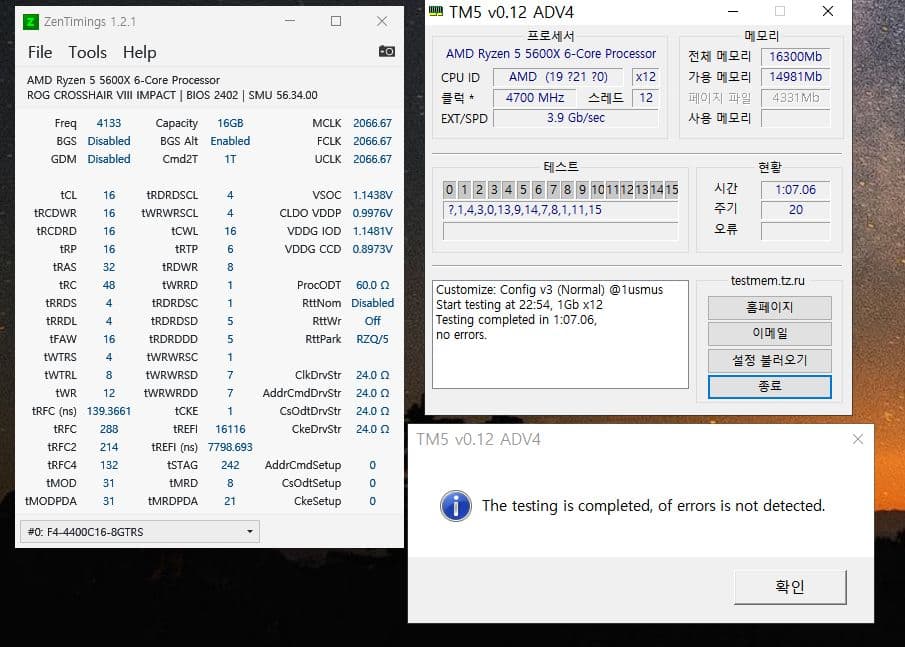
Task: Maximize the ZenTimings window
Action: pos(336,21)
